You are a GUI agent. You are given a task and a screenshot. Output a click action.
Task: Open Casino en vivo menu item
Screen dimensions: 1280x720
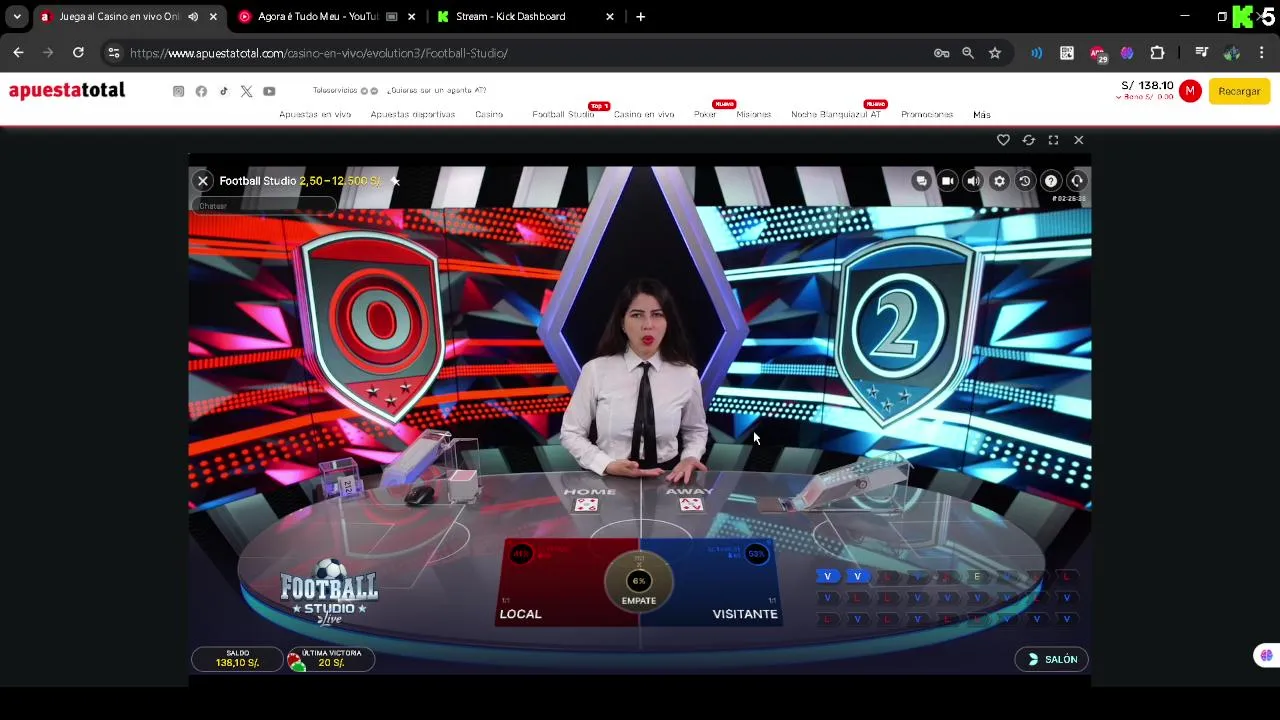click(644, 114)
